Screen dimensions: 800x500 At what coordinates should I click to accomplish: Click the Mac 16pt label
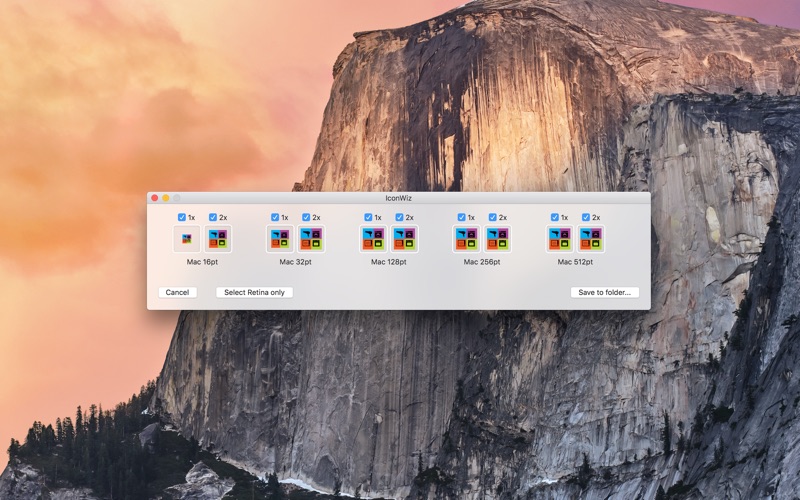coord(202,262)
